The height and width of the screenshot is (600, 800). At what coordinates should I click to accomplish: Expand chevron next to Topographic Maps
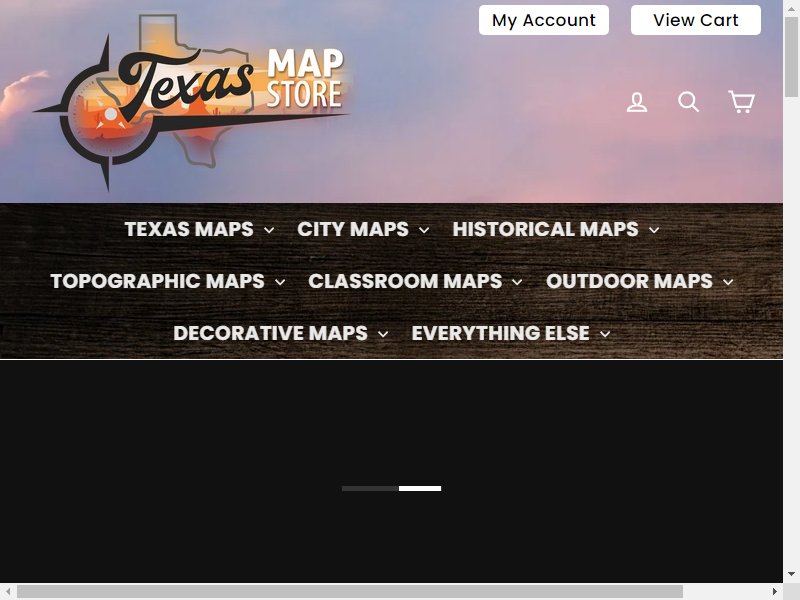[x=280, y=283]
